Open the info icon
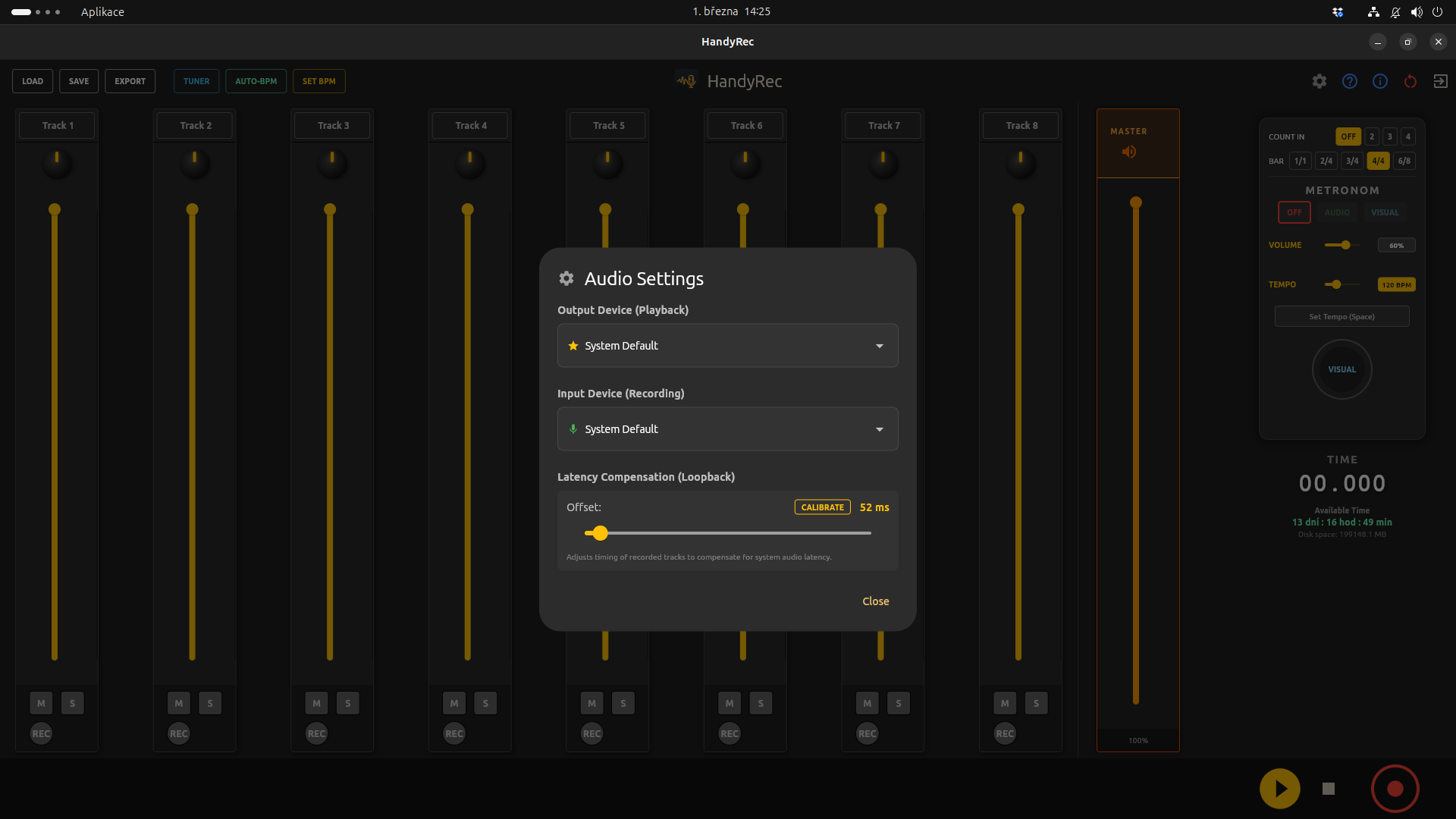Screen dimensions: 1456x819 1380,81
